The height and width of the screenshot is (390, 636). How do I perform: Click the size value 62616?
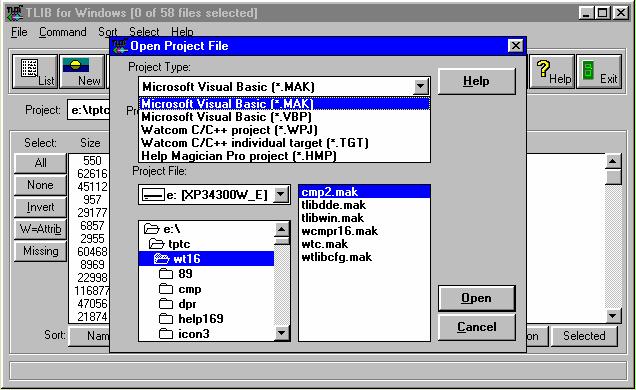[92, 174]
